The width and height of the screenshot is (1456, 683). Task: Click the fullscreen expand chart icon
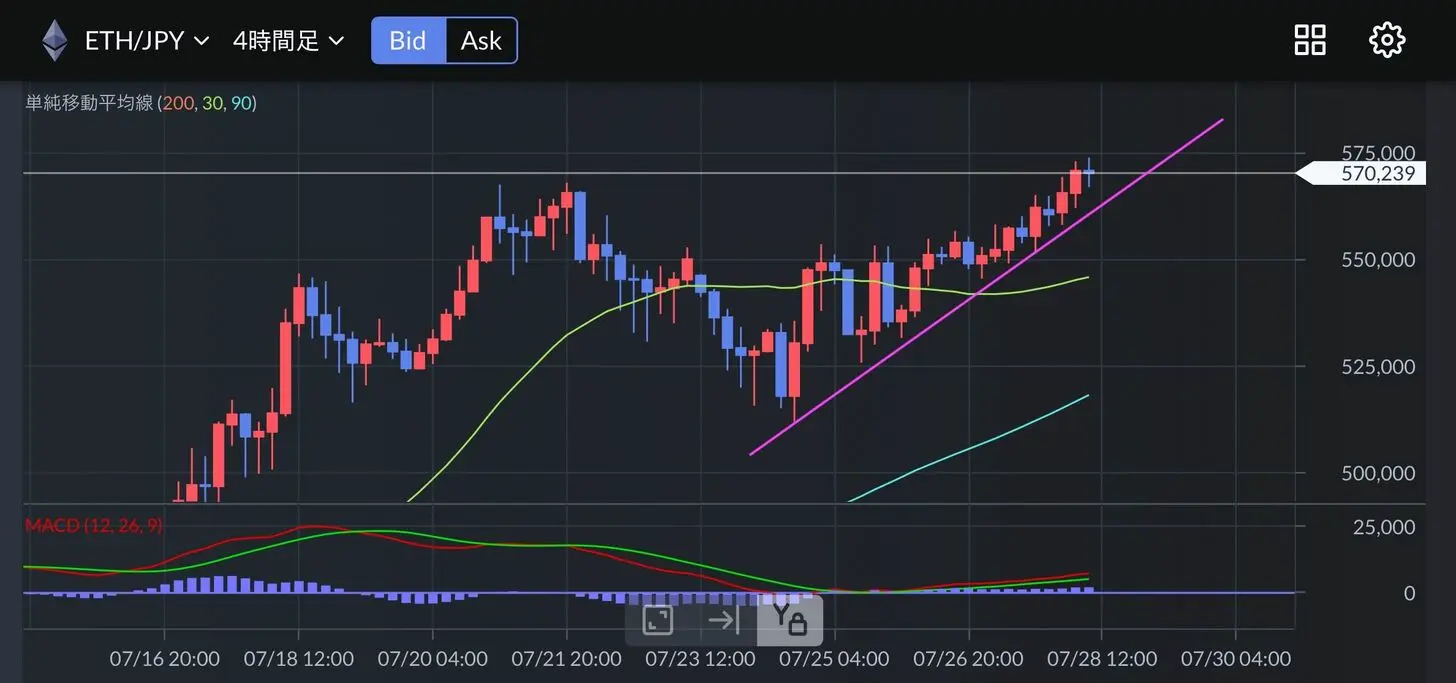(657, 621)
